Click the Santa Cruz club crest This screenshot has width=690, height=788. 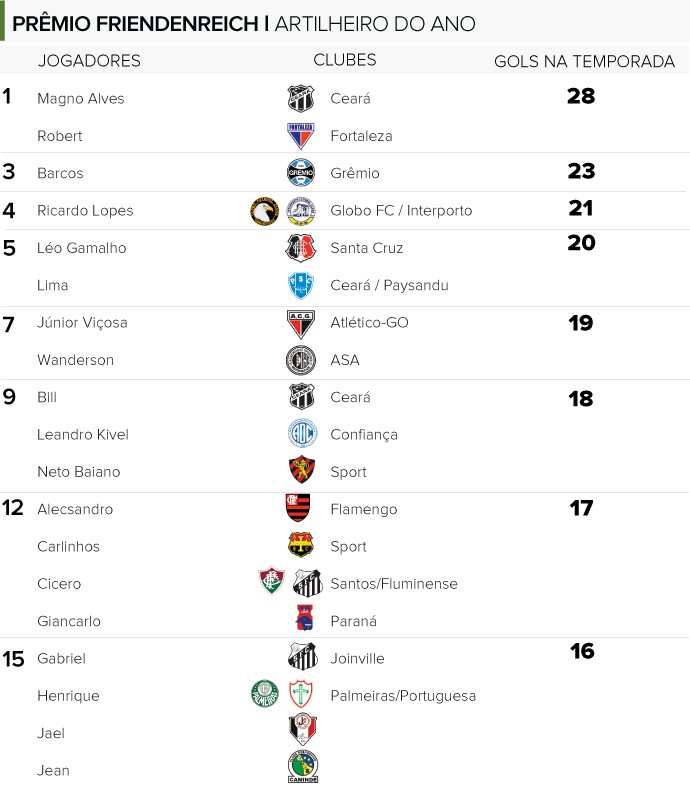301,248
